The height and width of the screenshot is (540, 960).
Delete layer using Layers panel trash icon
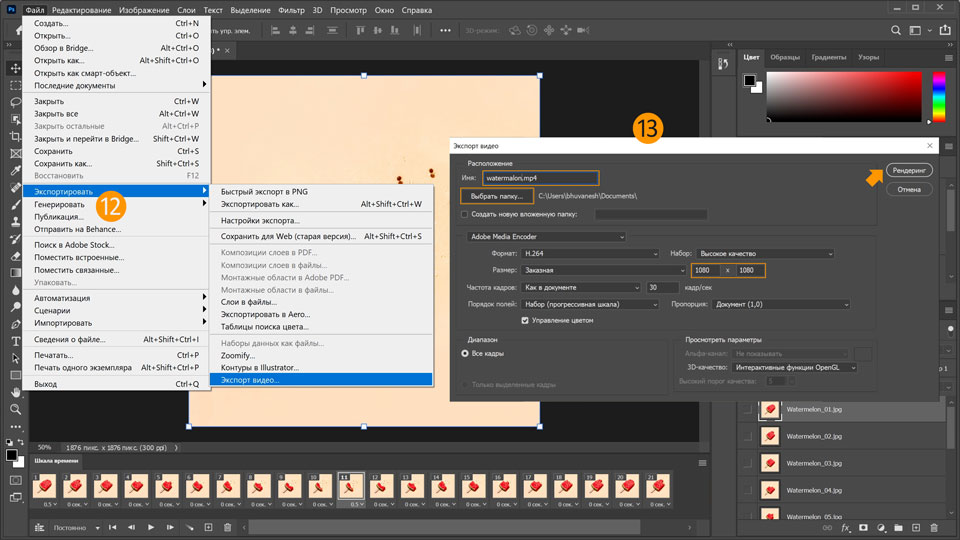click(x=934, y=527)
